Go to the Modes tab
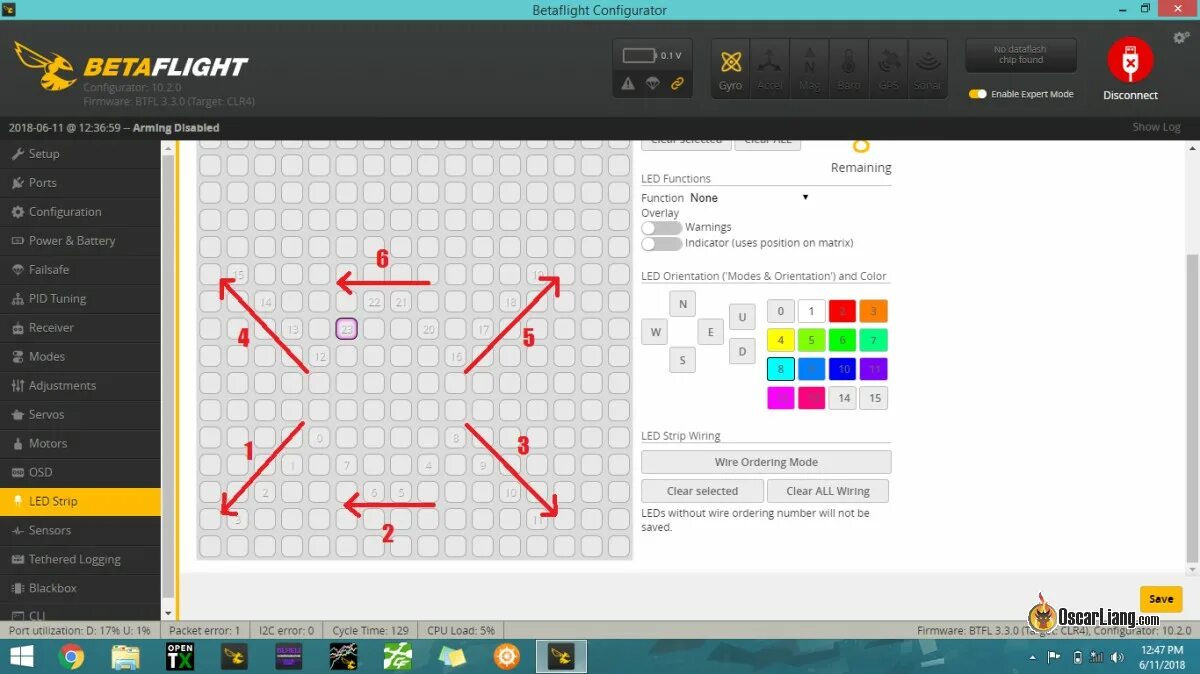This screenshot has height=674, width=1200. pyautogui.click(x=80, y=357)
